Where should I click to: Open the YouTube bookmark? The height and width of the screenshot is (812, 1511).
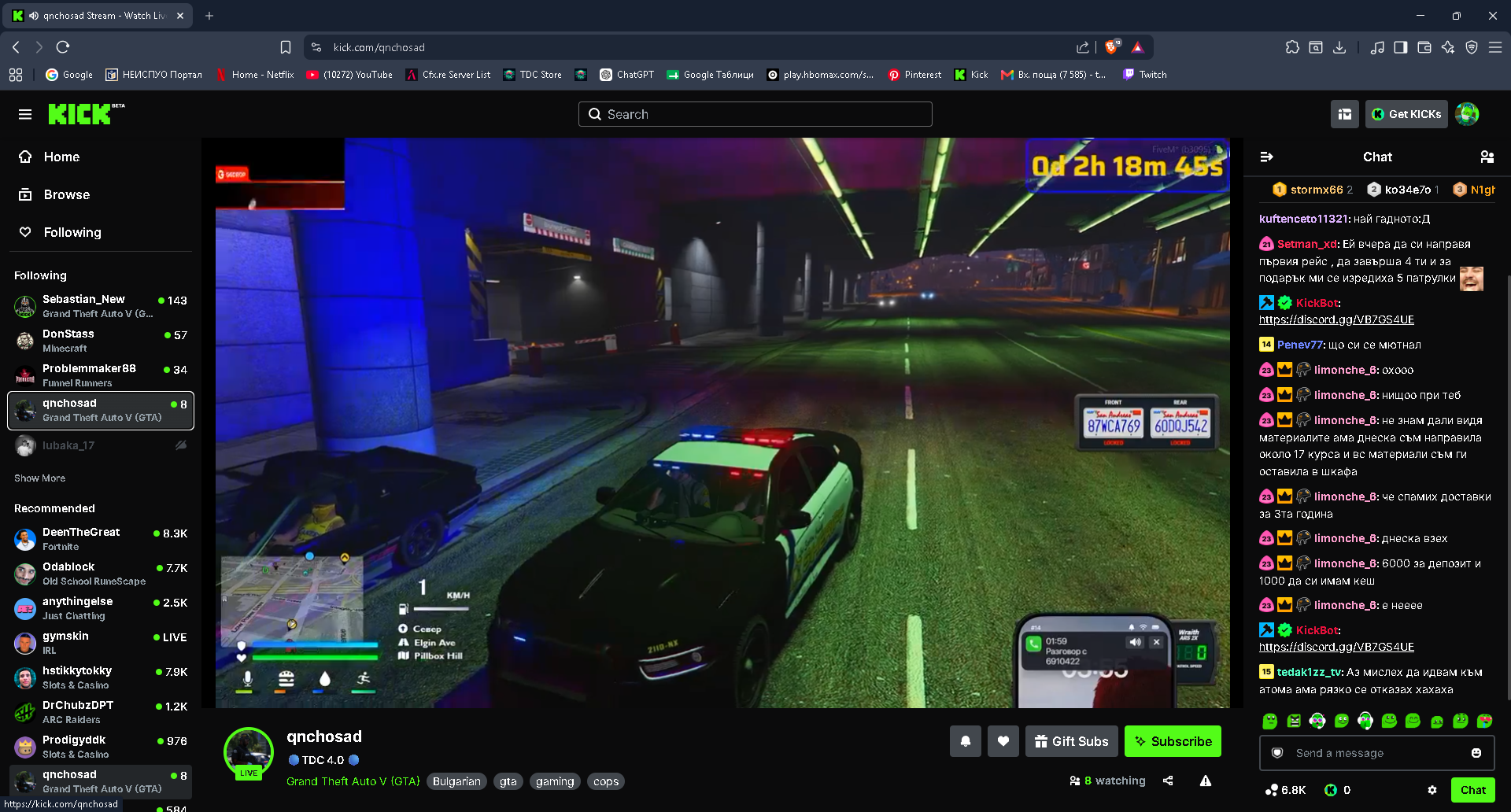[349, 75]
